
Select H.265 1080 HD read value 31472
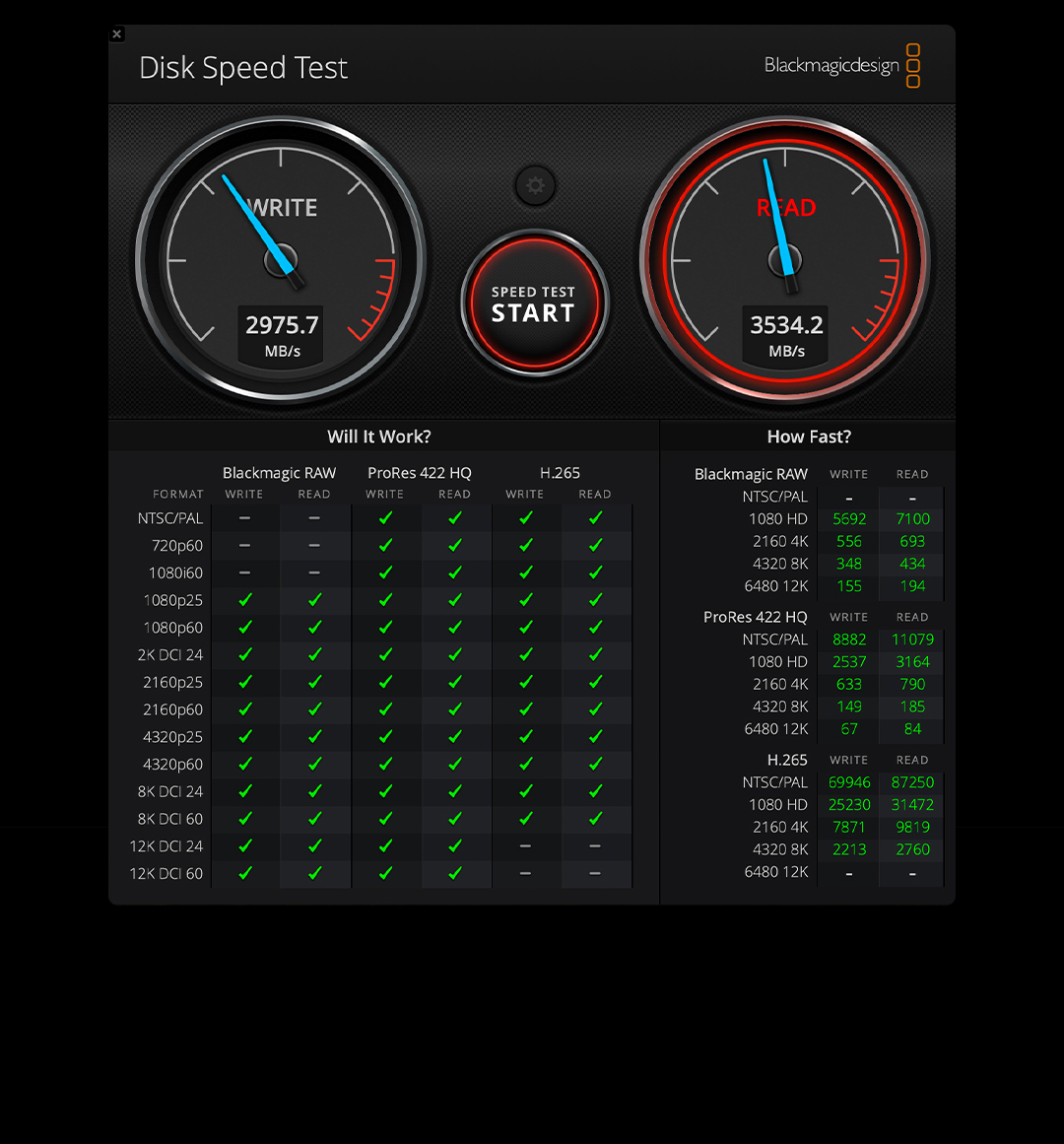pyautogui.click(x=912, y=805)
